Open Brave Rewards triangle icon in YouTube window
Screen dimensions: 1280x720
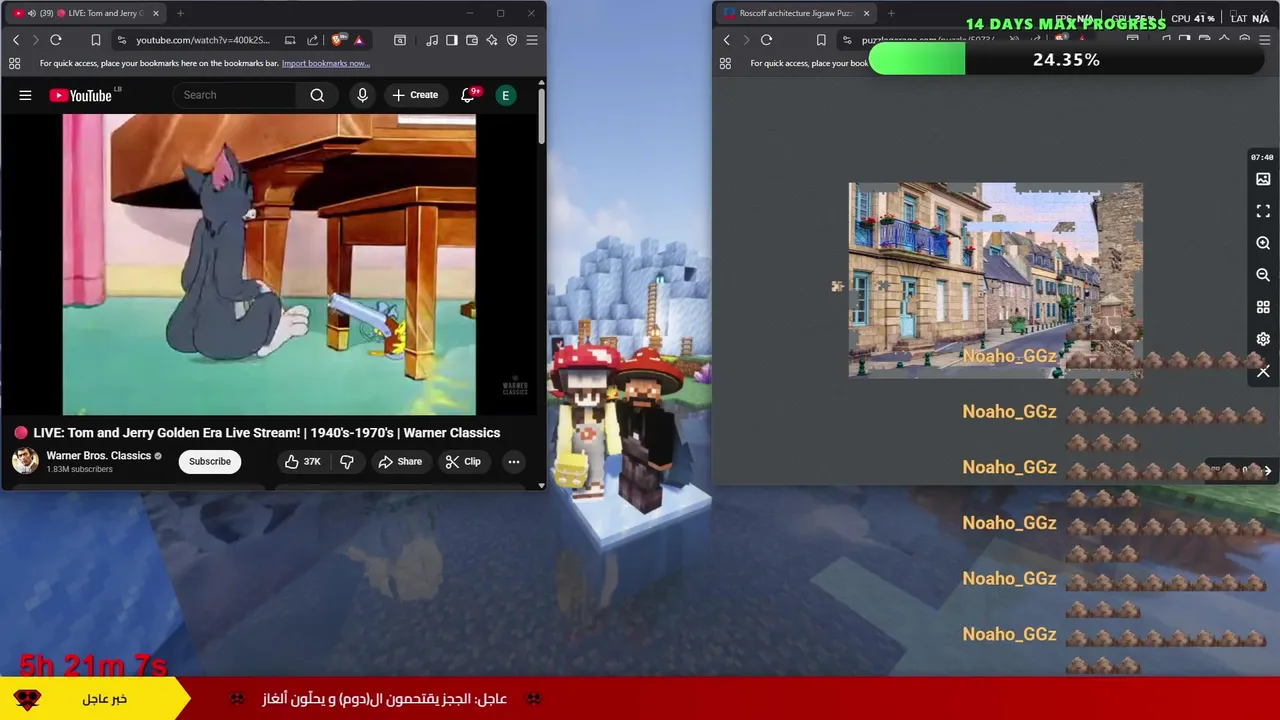point(358,40)
